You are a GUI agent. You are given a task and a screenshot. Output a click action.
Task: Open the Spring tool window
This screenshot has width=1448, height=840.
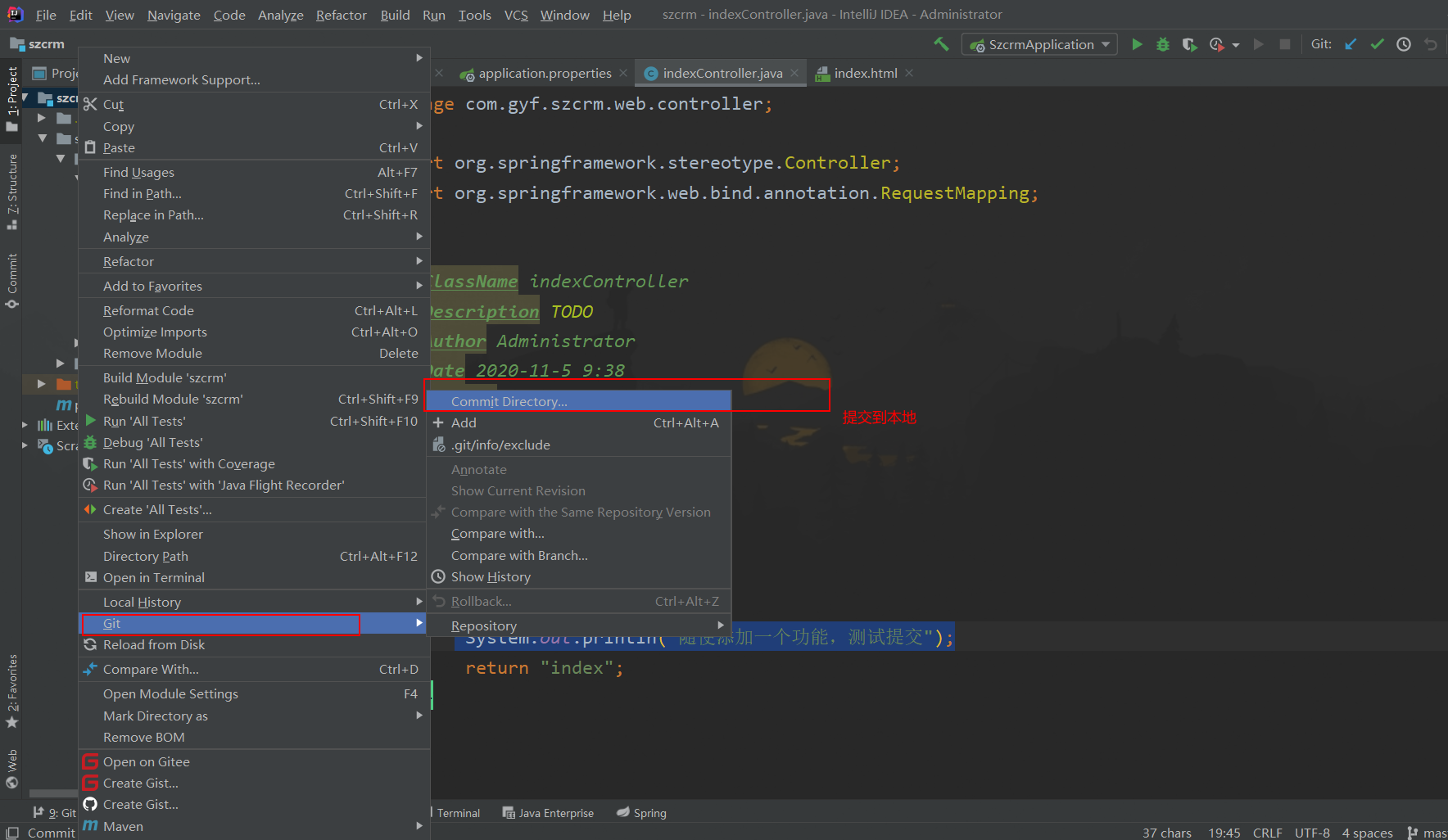tap(641, 813)
